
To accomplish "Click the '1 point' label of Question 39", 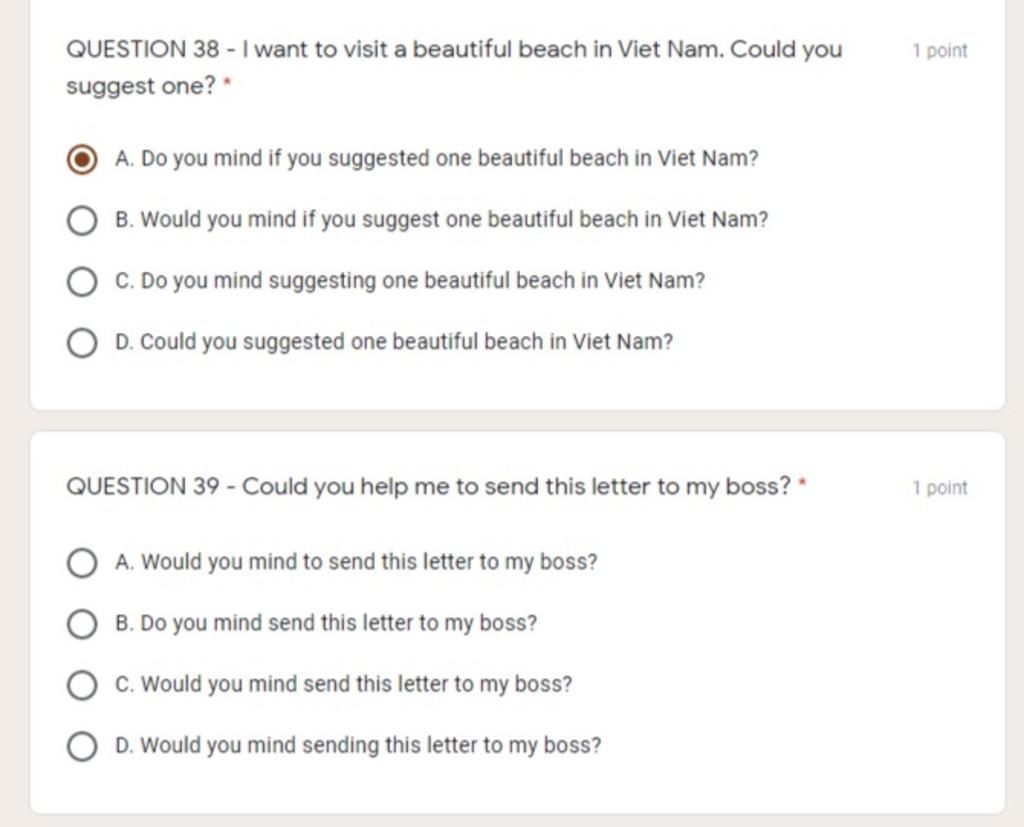I will pos(940,488).
